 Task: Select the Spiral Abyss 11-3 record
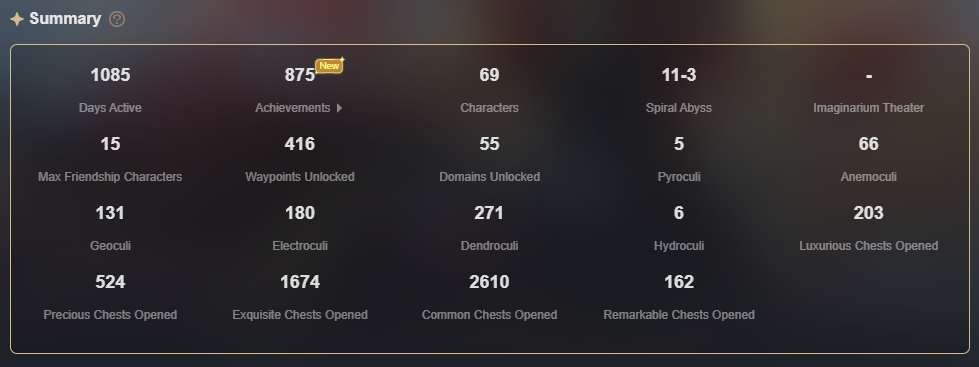pos(679,90)
